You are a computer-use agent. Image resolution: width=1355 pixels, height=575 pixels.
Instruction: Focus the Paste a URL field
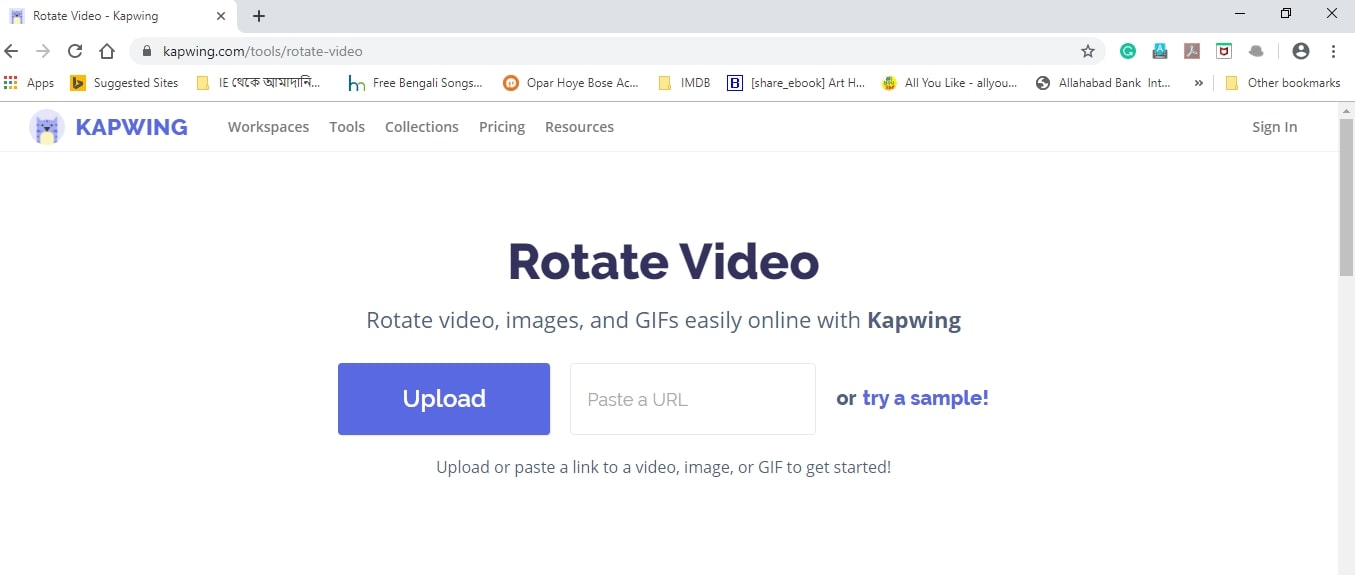coord(693,399)
